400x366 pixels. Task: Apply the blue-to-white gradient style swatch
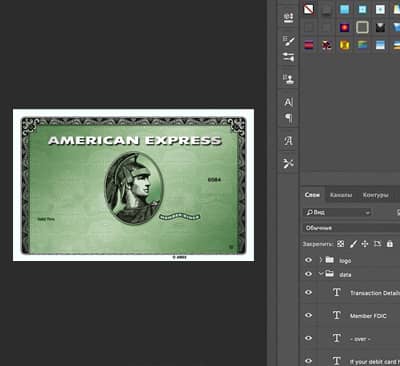380,45
